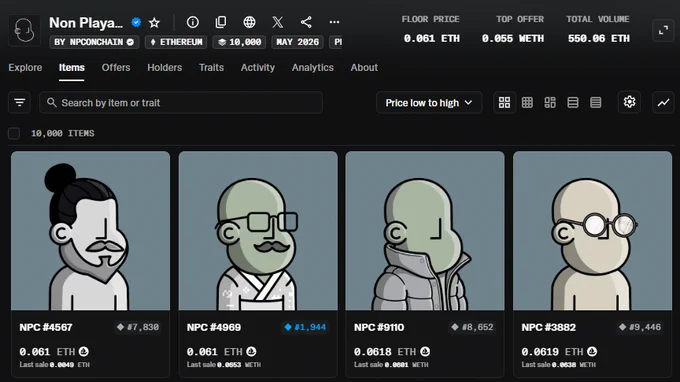Viewport: 680px width, 382px height.
Task: Switch to the Activity tab
Action: tap(258, 68)
